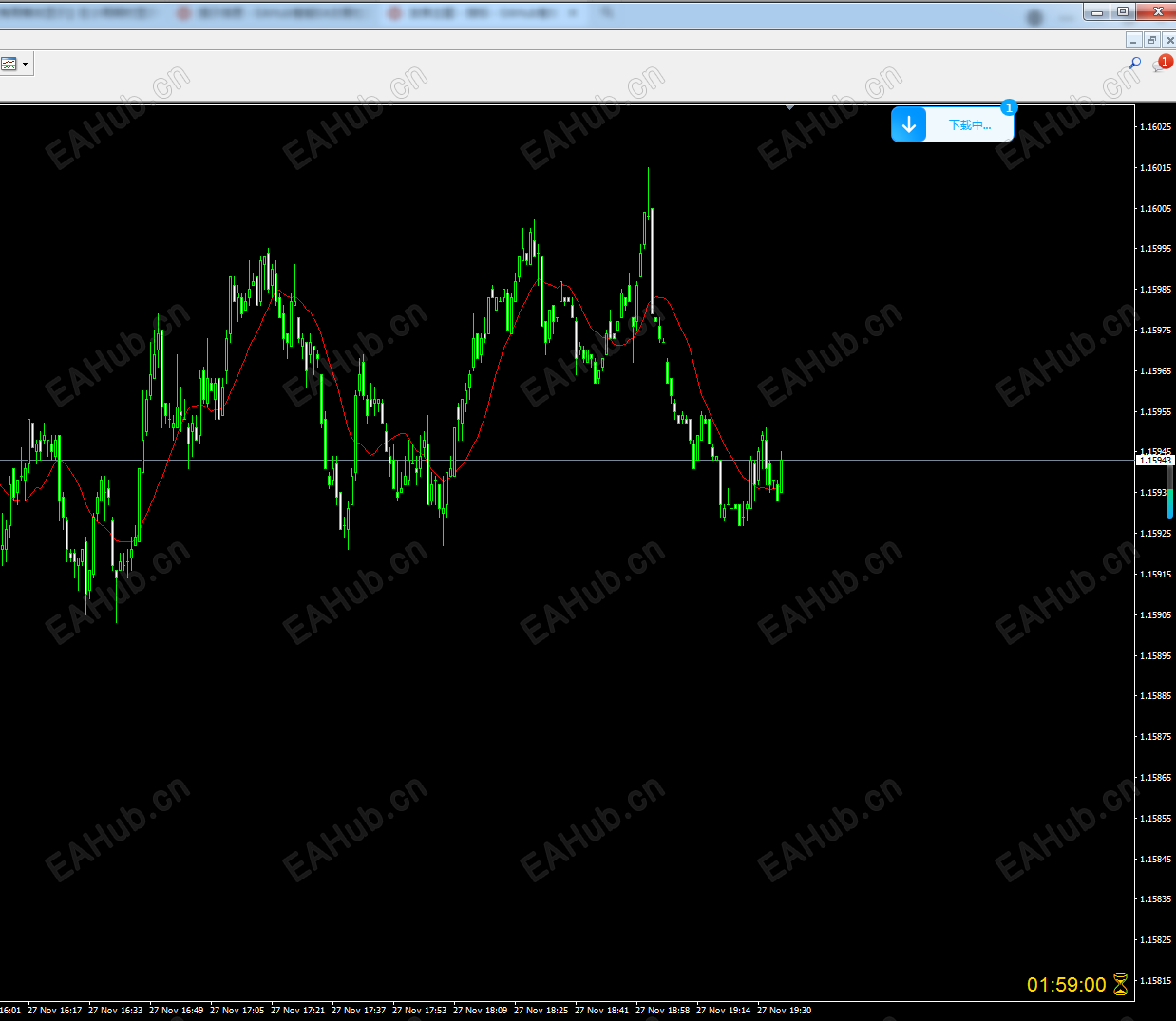This screenshot has width=1176, height=1021.
Task: Click the 1.15985 price axis label
Action: tap(1155, 290)
